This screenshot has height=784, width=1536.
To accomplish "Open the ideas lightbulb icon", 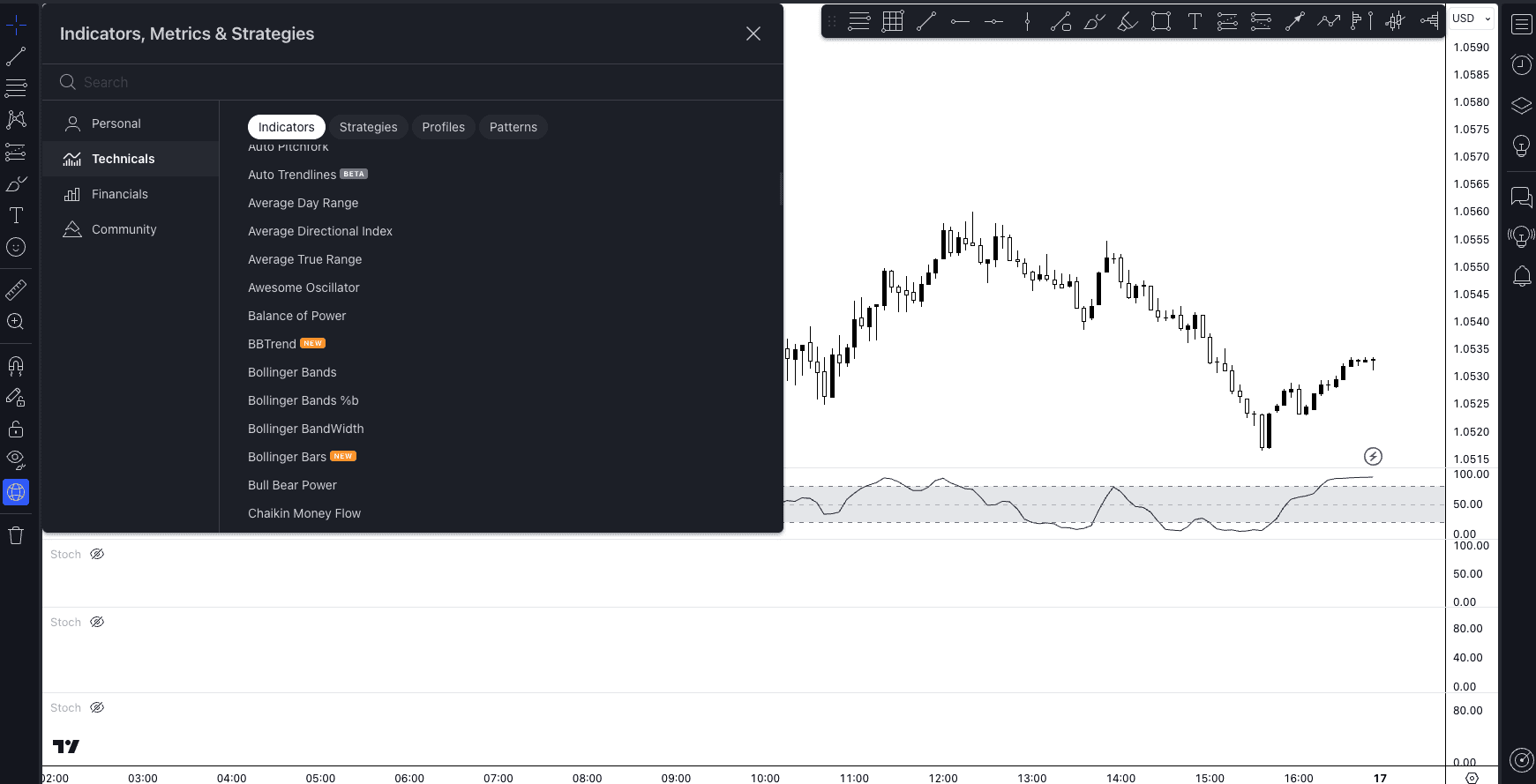I will click(x=1521, y=146).
